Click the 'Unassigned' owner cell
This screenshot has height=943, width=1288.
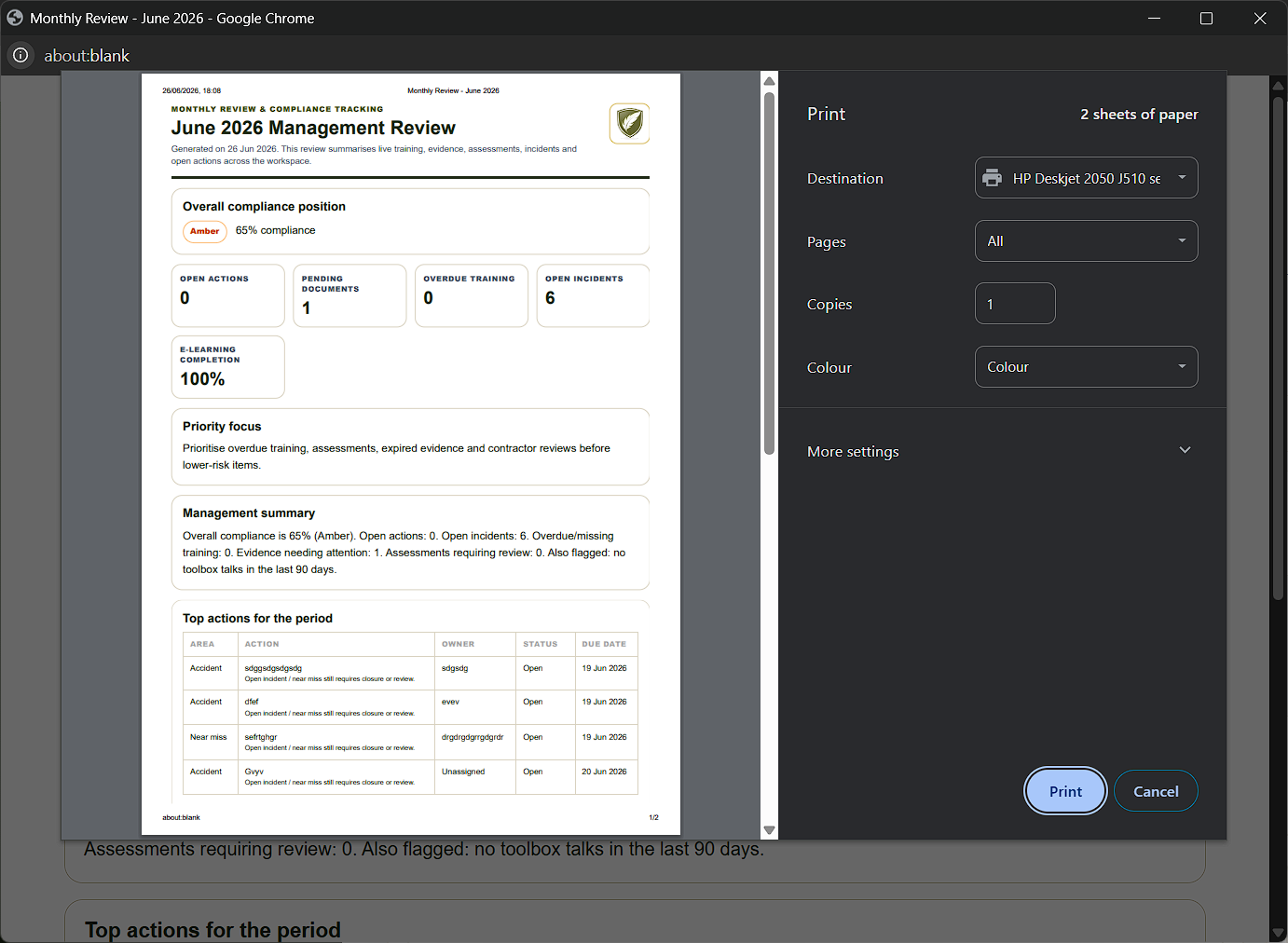(x=475, y=776)
